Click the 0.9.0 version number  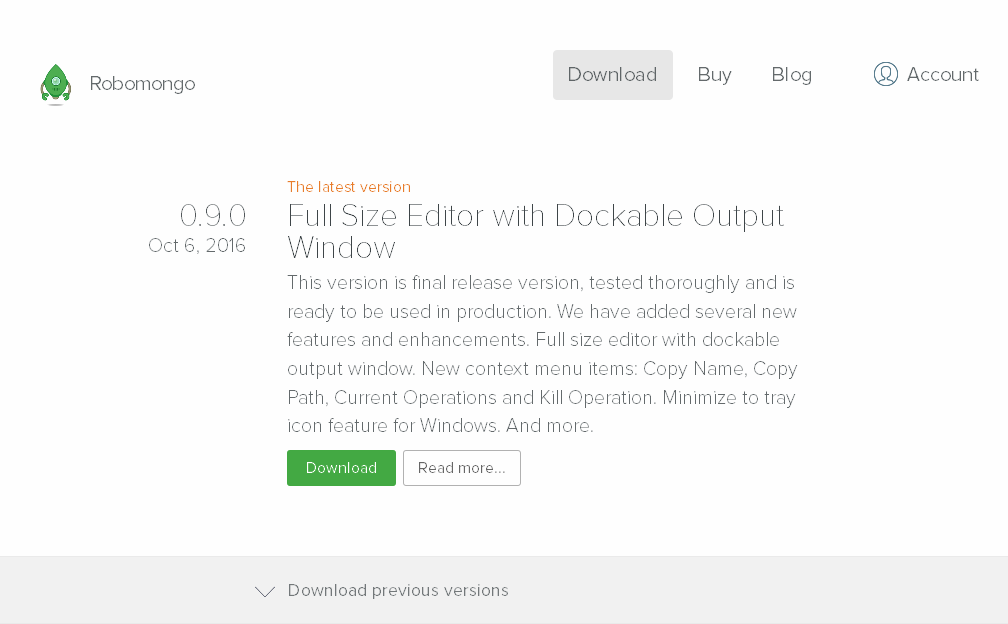pyautogui.click(x=213, y=215)
